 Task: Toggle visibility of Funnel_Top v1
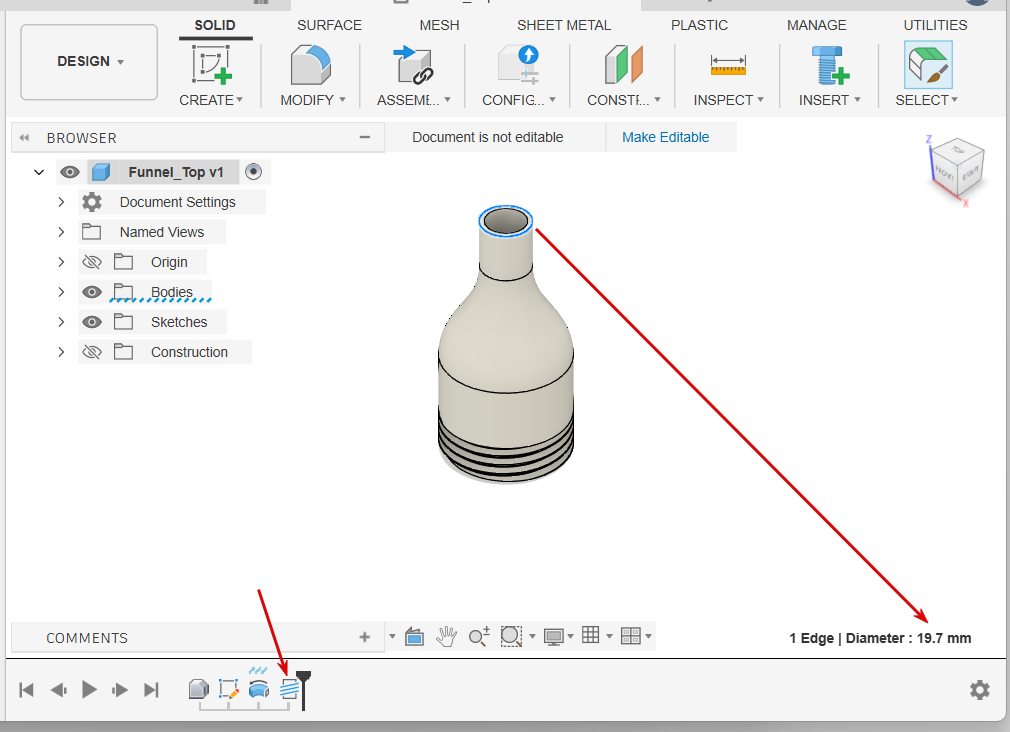(x=70, y=172)
